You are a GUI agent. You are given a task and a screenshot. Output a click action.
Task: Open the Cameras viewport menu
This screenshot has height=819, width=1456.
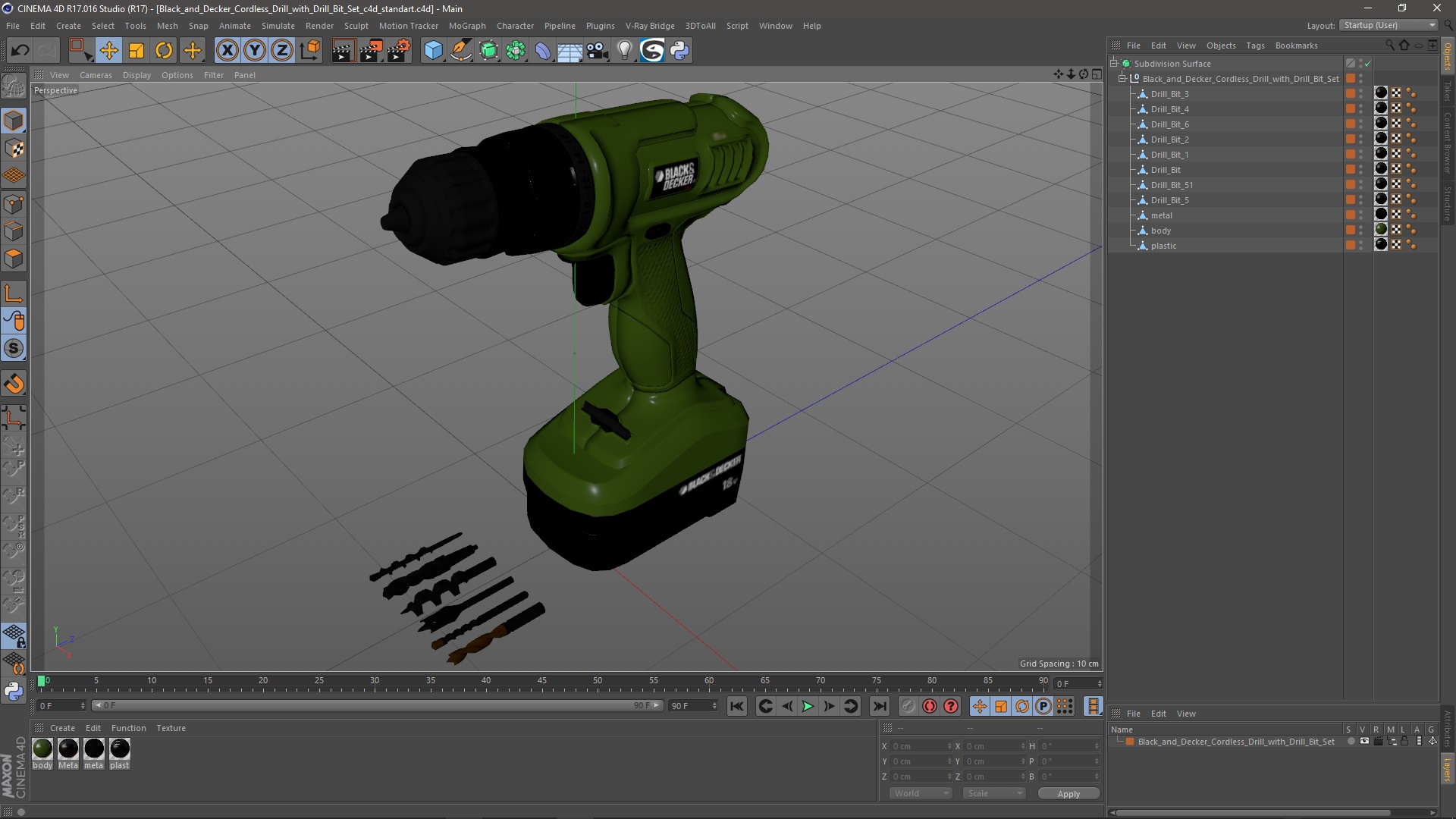coord(96,75)
